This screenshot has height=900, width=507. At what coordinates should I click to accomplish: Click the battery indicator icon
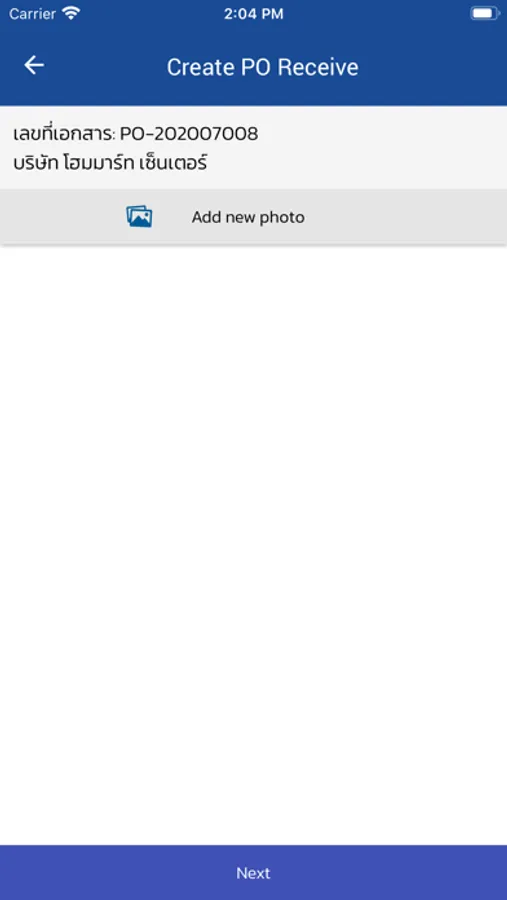pos(485,14)
